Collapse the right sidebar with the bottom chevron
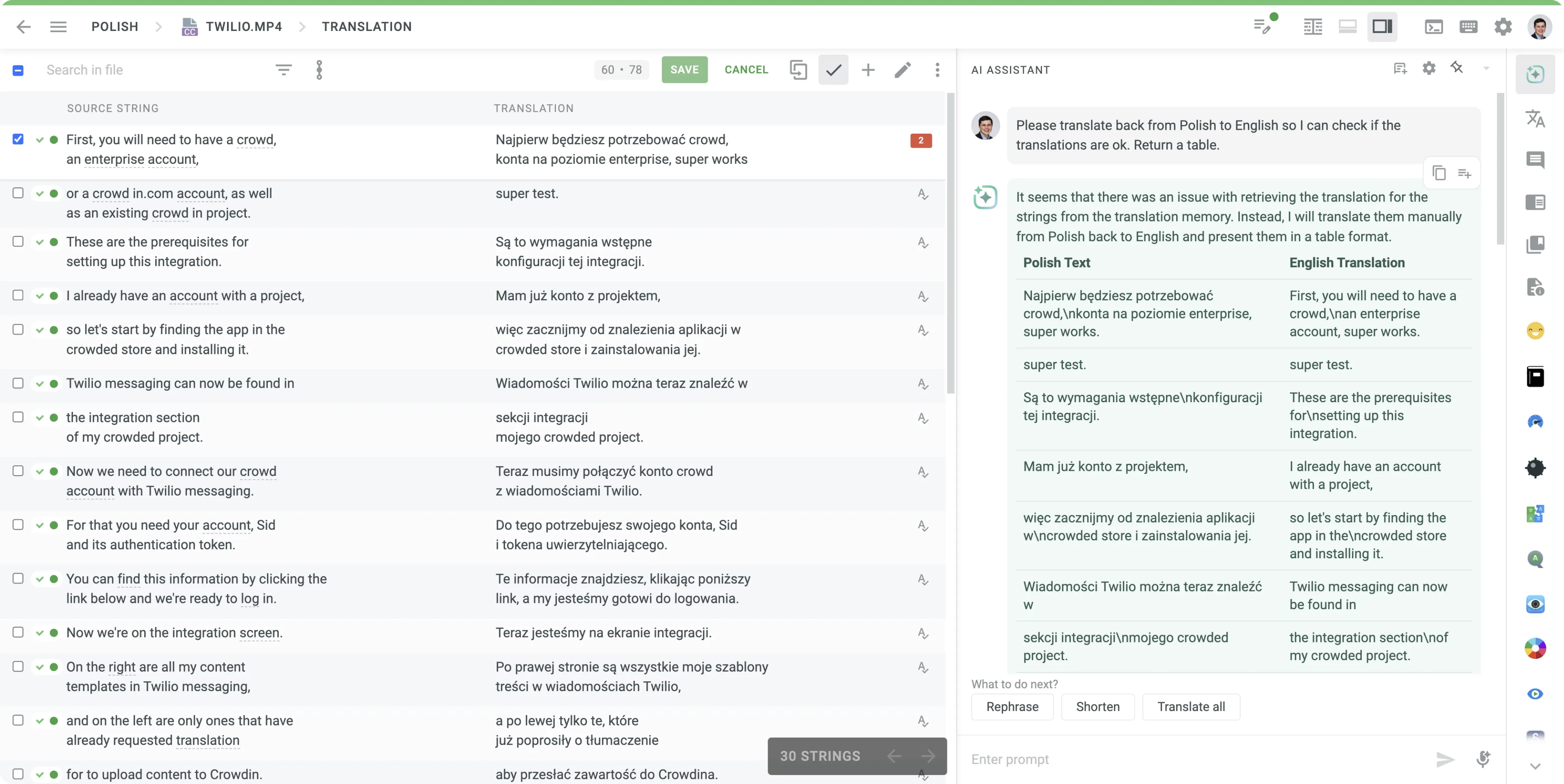The width and height of the screenshot is (1564, 784). point(1535,766)
